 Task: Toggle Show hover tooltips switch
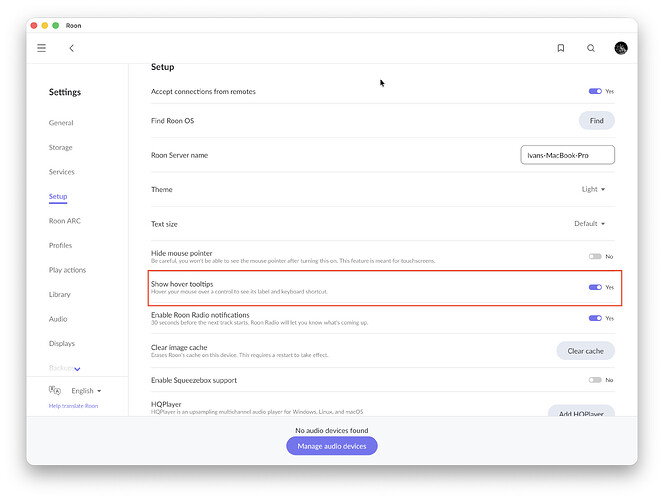point(595,287)
